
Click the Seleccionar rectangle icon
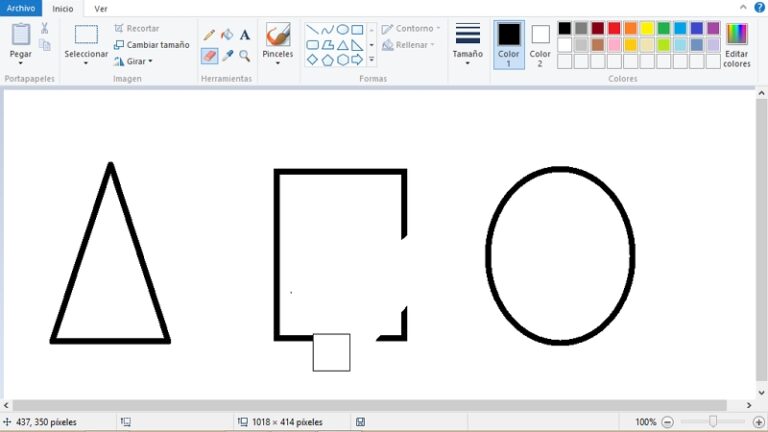pyautogui.click(x=86, y=35)
